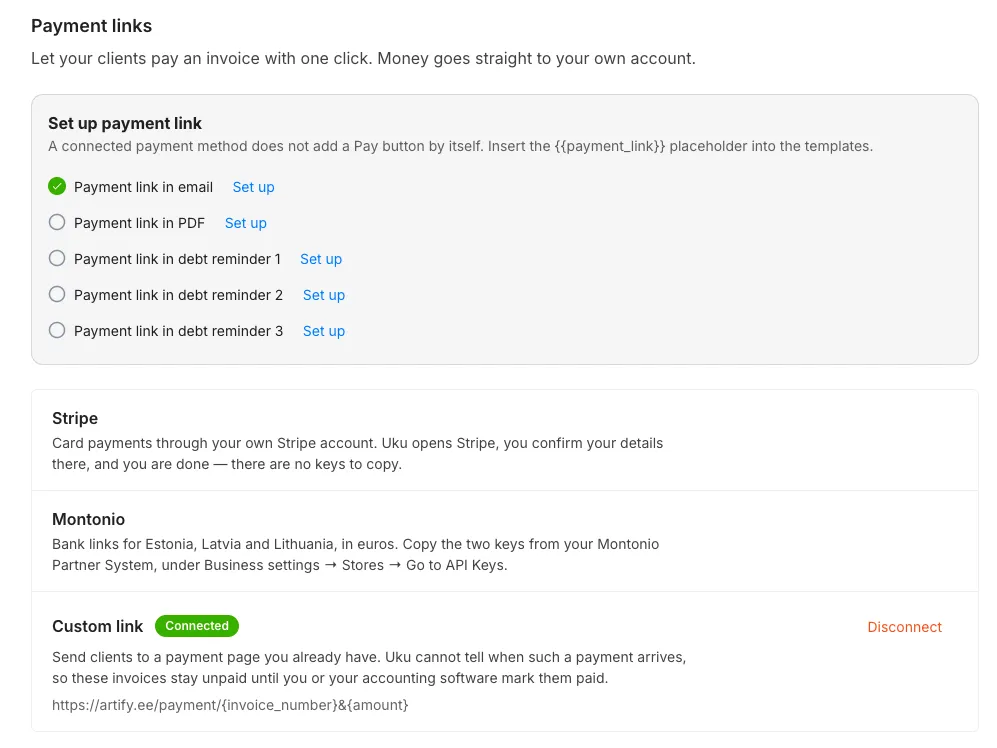Open Set up for Payment link in email

[253, 187]
